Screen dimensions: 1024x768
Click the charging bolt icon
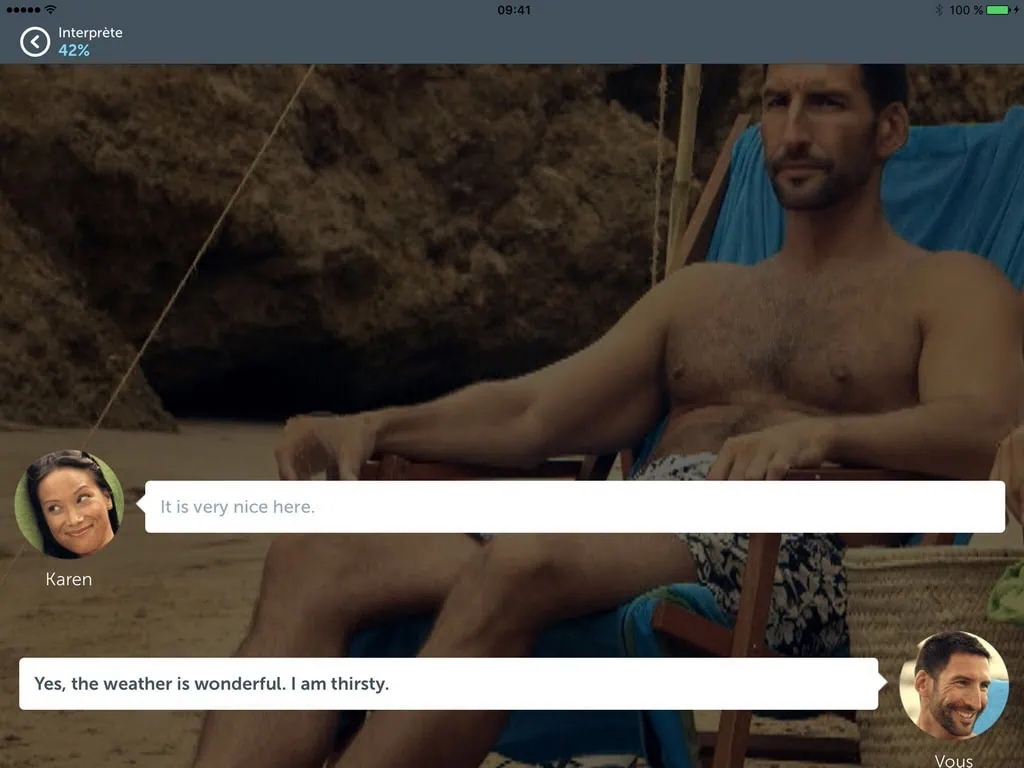[x=1016, y=10]
